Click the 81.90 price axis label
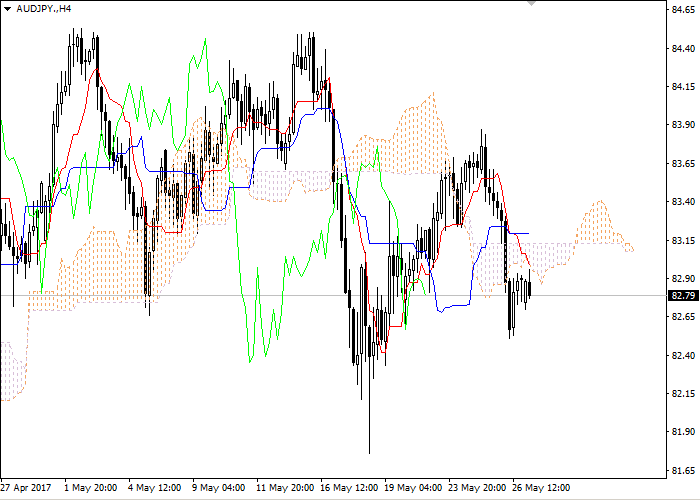This screenshot has width=700, height=500. [x=683, y=432]
